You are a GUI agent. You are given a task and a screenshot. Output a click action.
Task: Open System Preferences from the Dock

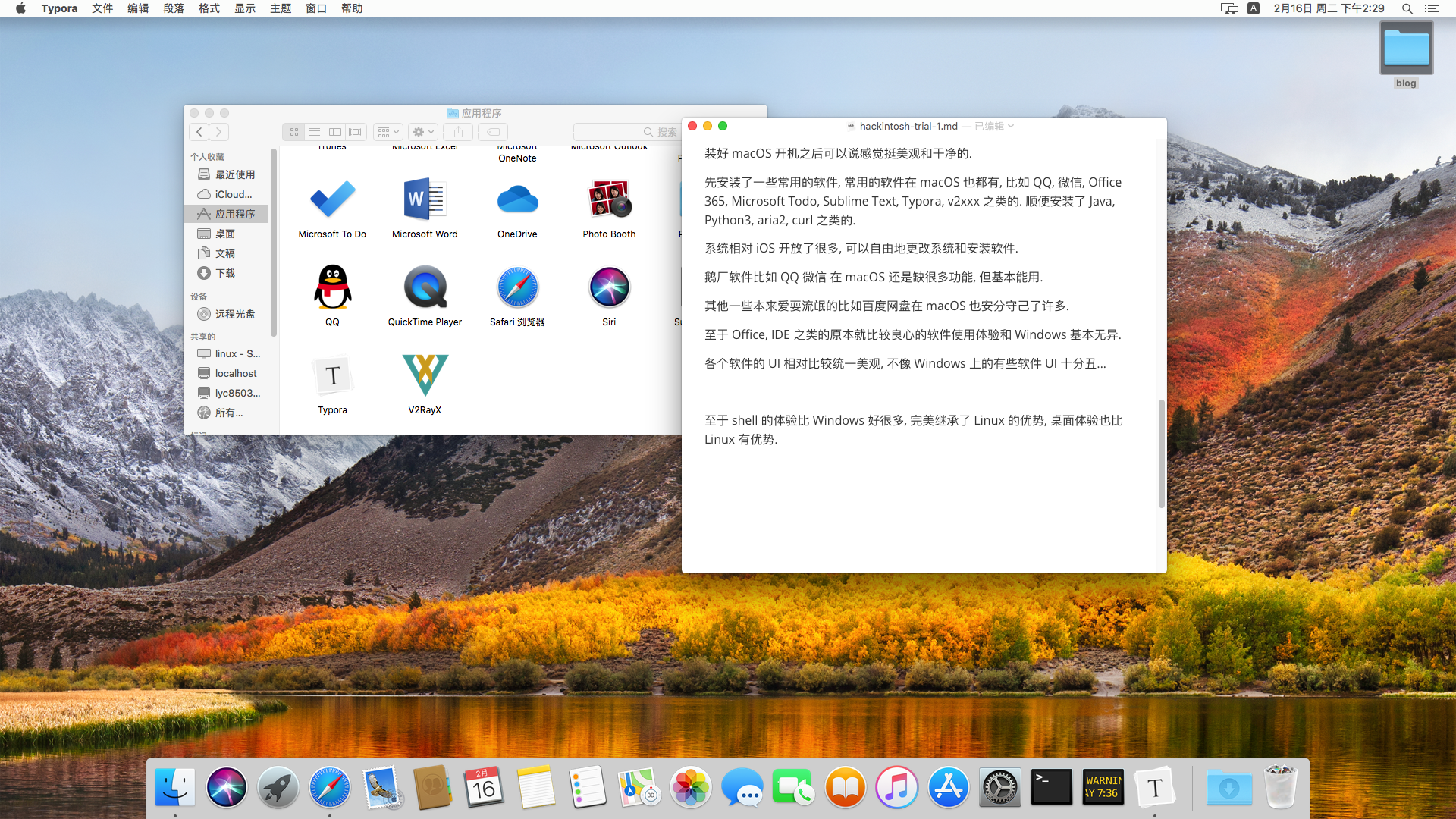pyautogui.click(x=999, y=787)
